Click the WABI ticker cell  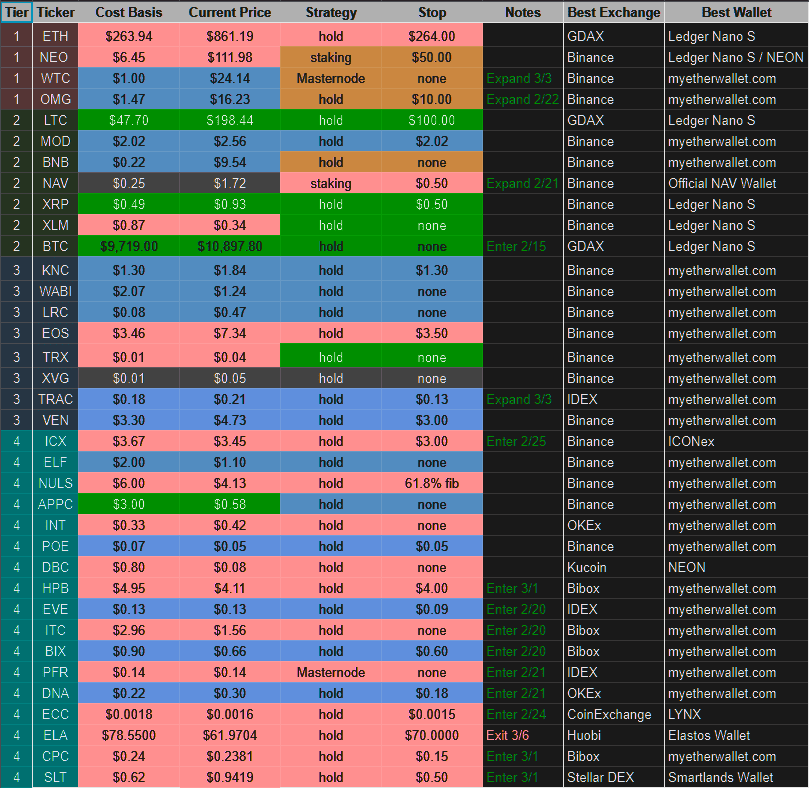click(x=55, y=292)
